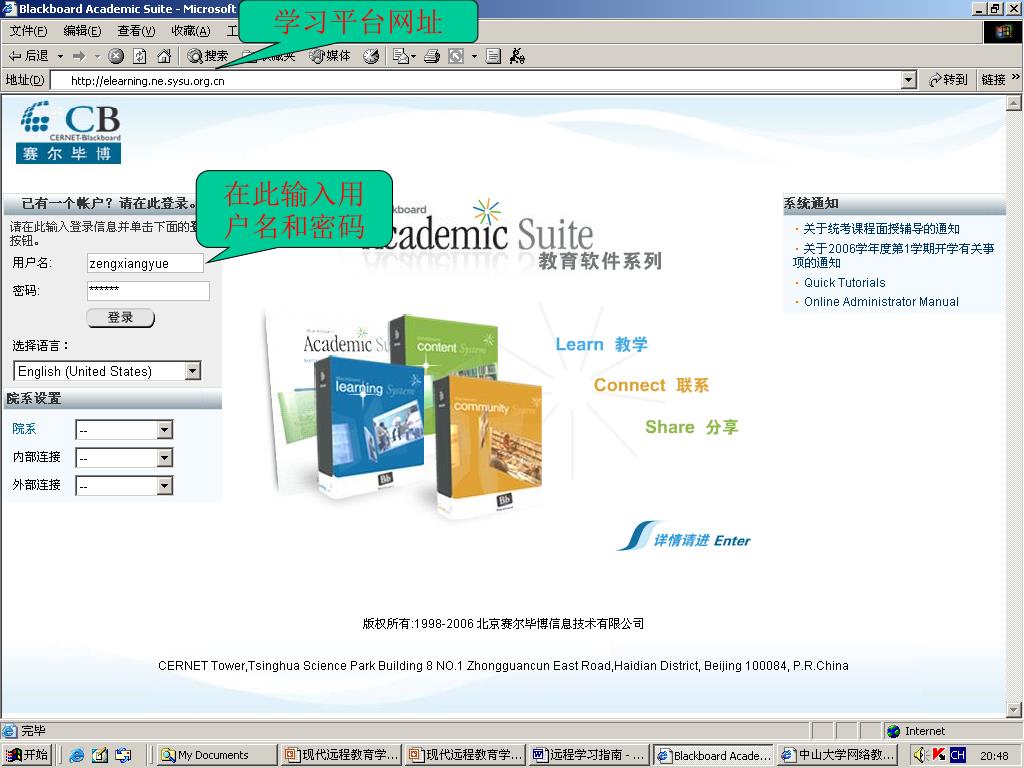Screen dimensions: 1024x768
Task: Click the page scrollbar down arrow
Action: point(1014,709)
